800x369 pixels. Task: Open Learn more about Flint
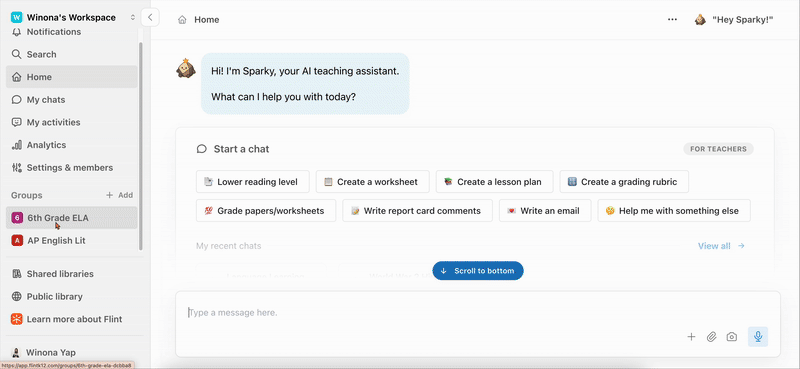(71, 319)
